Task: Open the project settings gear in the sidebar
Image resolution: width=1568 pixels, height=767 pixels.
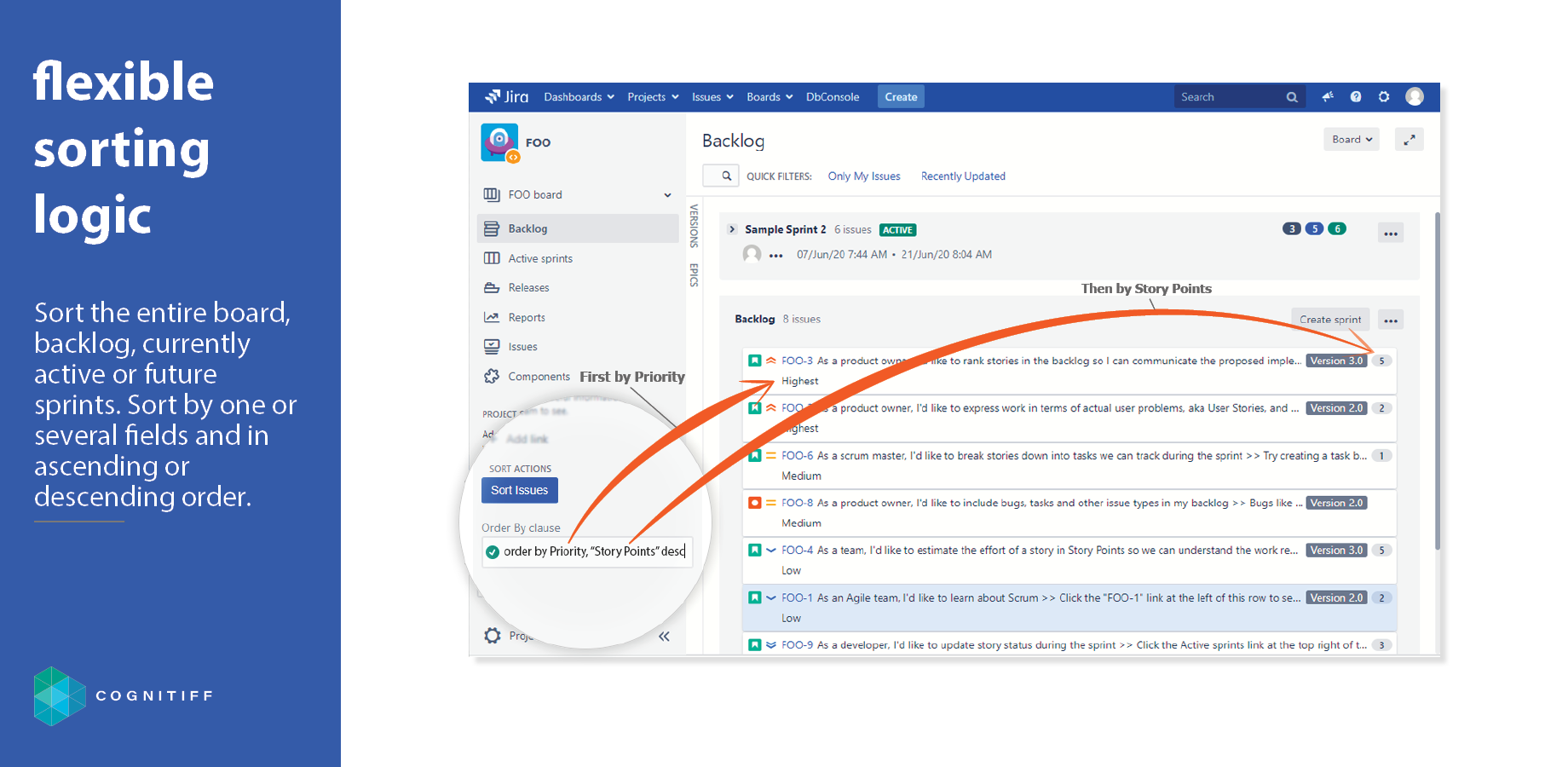Action: tap(493, 636)
